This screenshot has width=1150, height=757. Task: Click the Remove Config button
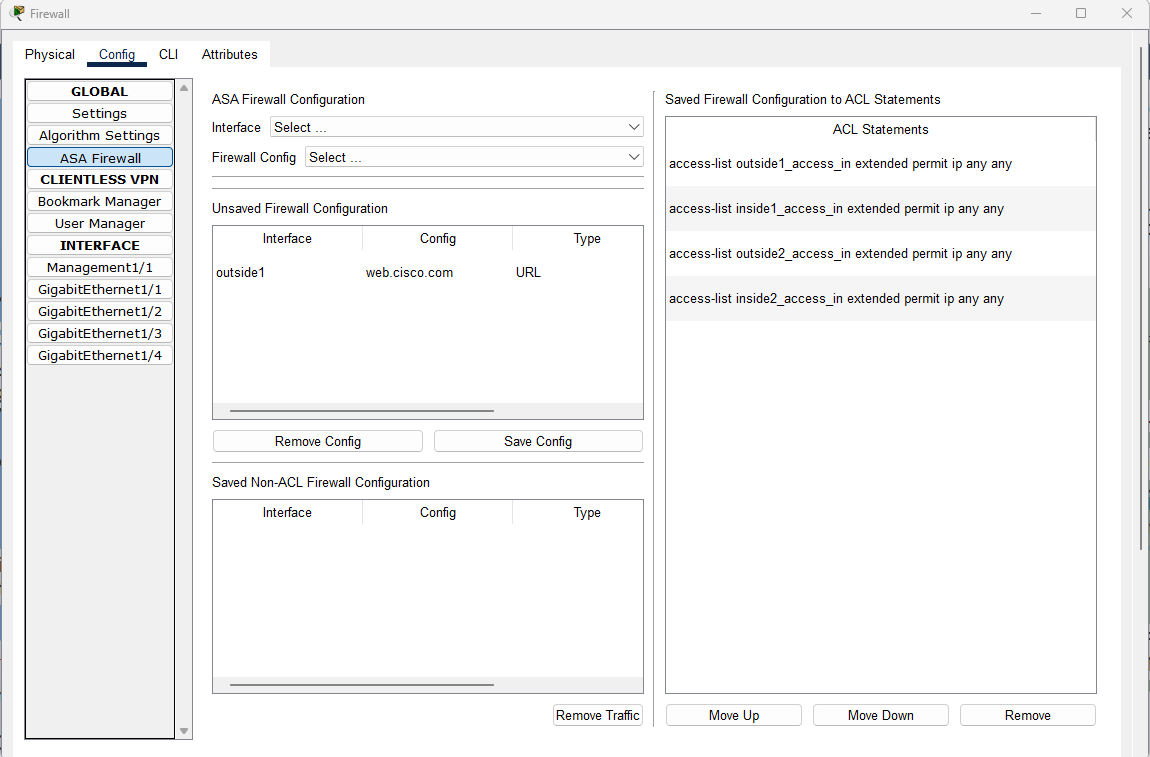[x=317, y=440]
